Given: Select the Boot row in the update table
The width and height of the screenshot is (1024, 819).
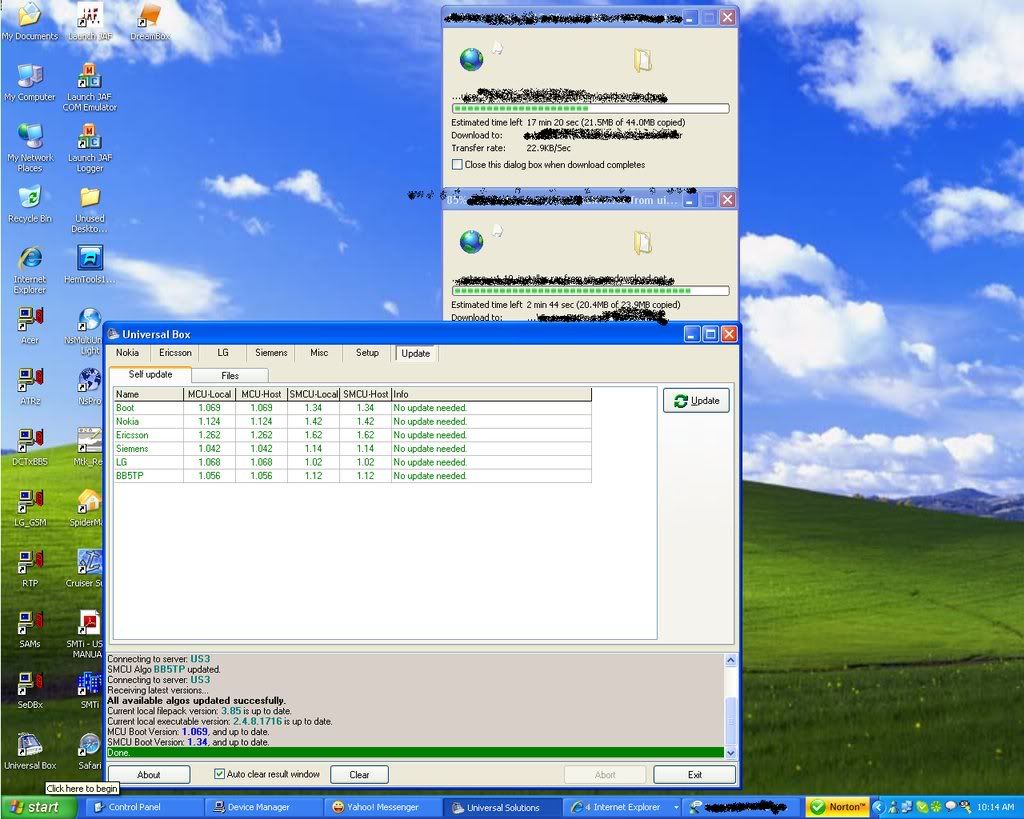Looking at the screenshot, I should point(353,408).
